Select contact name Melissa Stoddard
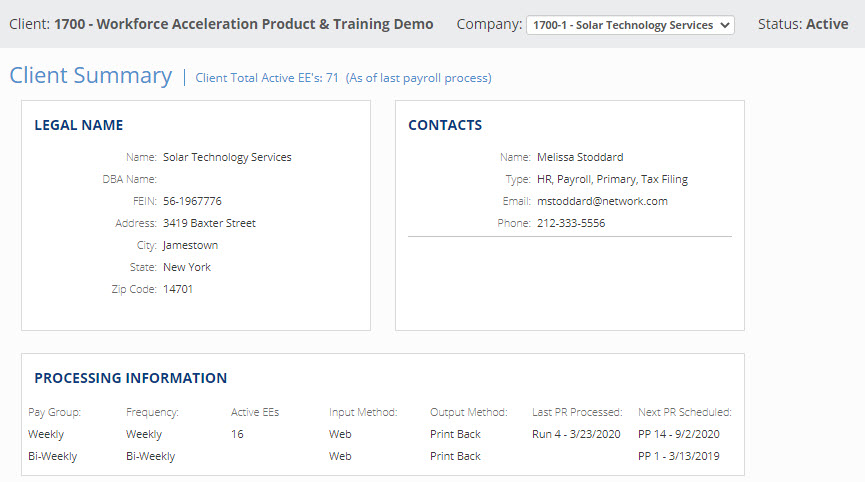 click(x=580, y=157)
